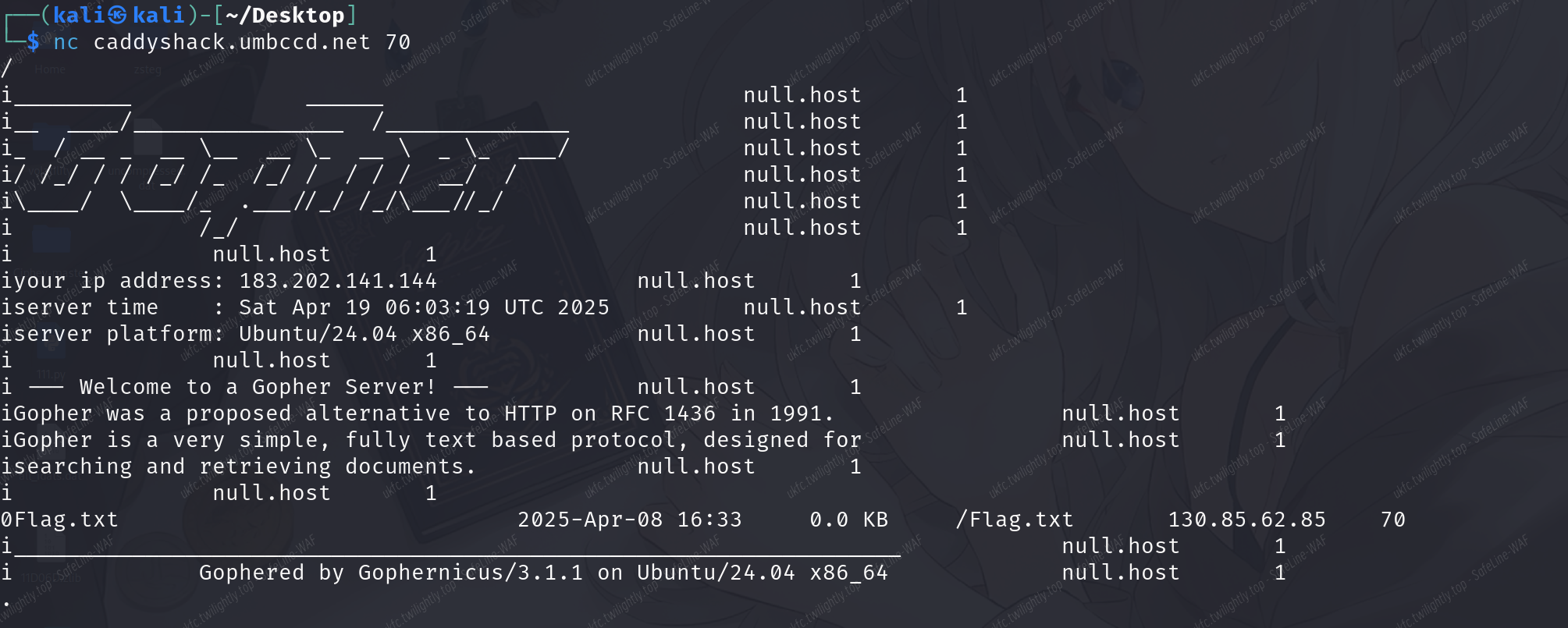Select the /Flag.txt selector path

pyautogui.click(x=1015, y=520)
